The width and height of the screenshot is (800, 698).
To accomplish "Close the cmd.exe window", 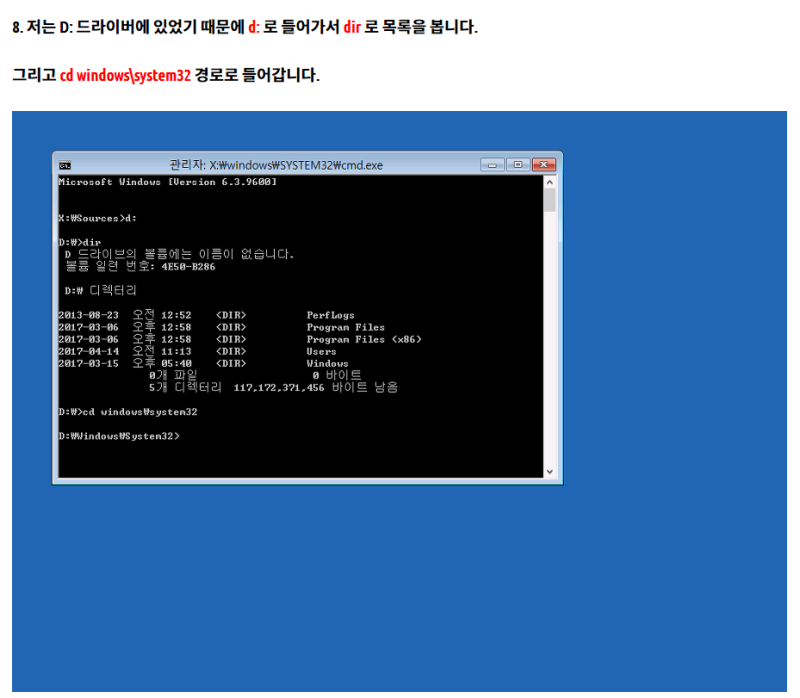I will click(543, 164).
